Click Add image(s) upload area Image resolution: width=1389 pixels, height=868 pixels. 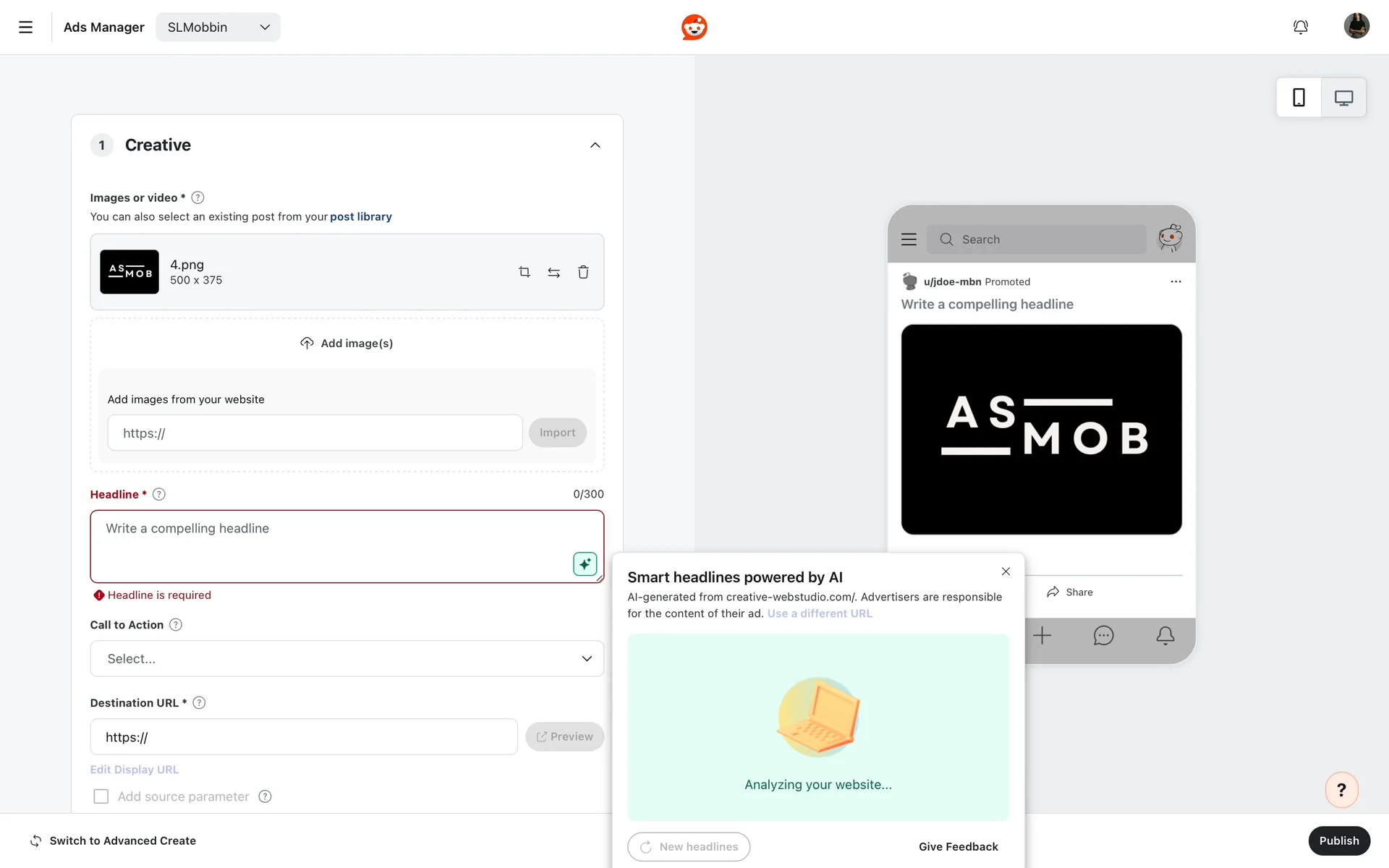click(347, 343)
